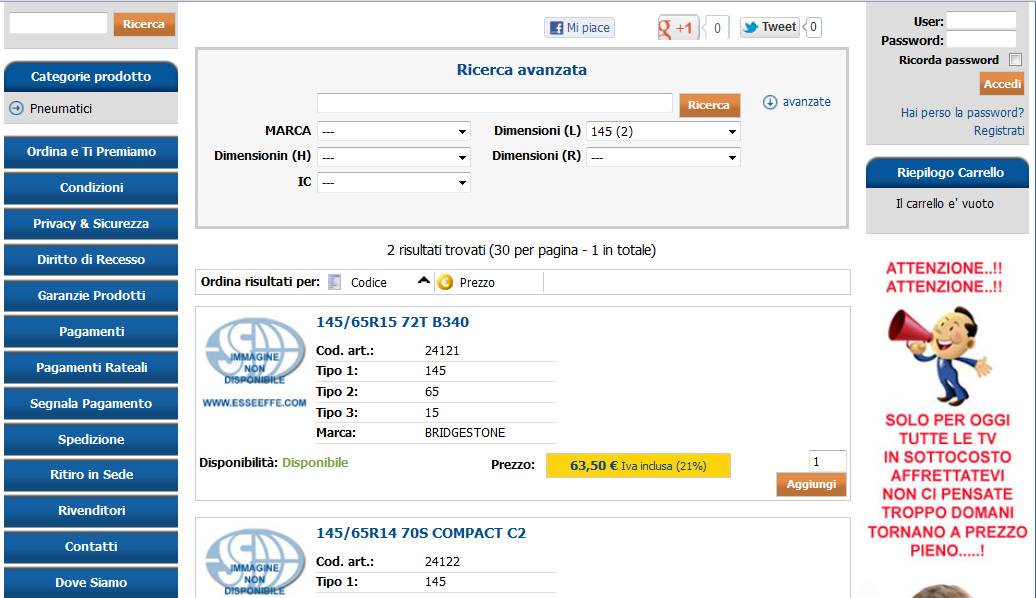Open the Dove Siamo menu item
The image size is (1036, 598).
point(91,582)
